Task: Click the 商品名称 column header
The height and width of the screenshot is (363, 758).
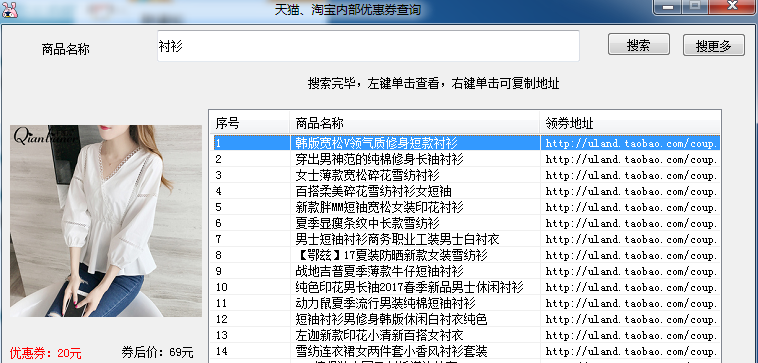Action: coord(415,123)
